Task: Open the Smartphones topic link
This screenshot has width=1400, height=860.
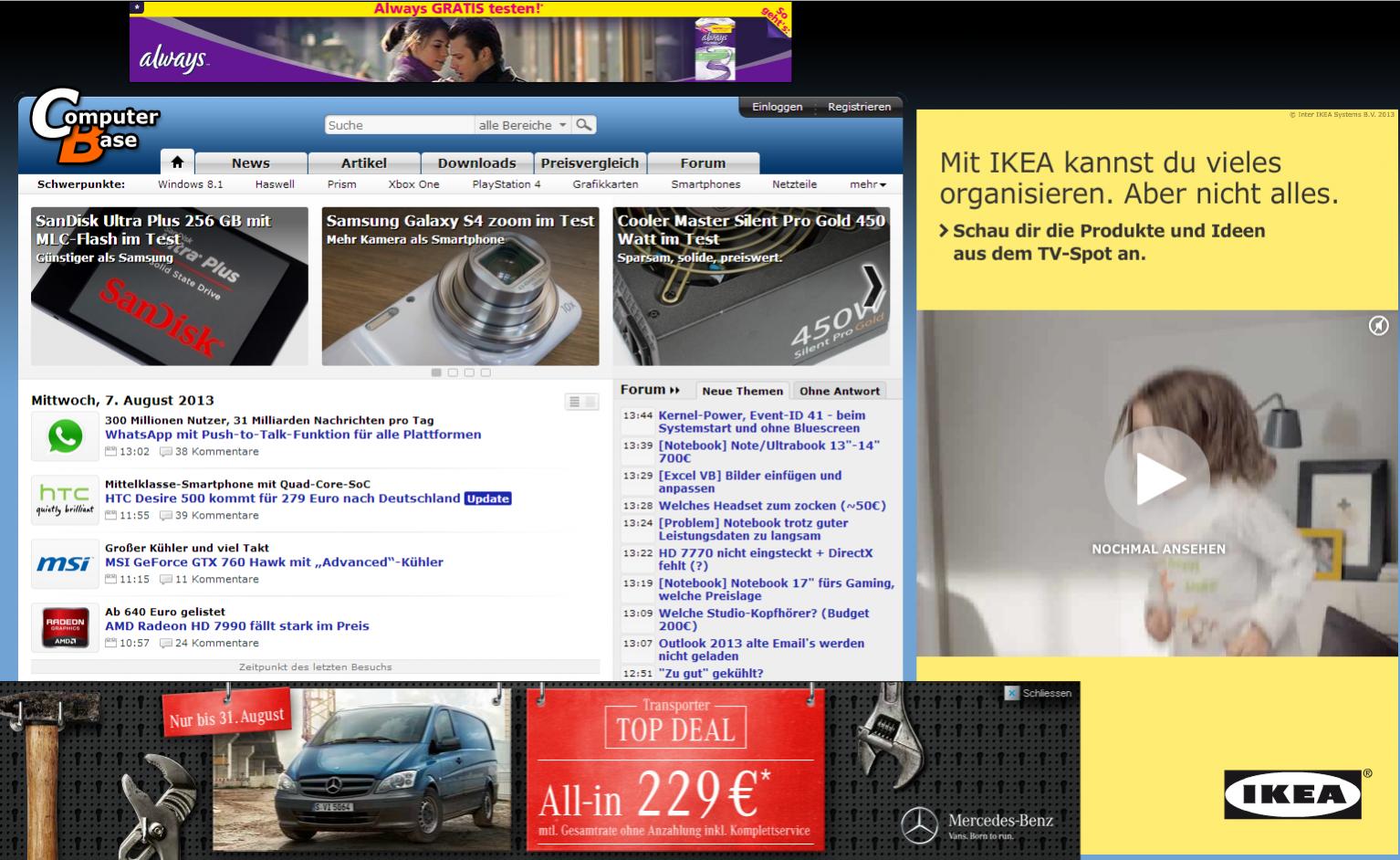Action: 705,184
